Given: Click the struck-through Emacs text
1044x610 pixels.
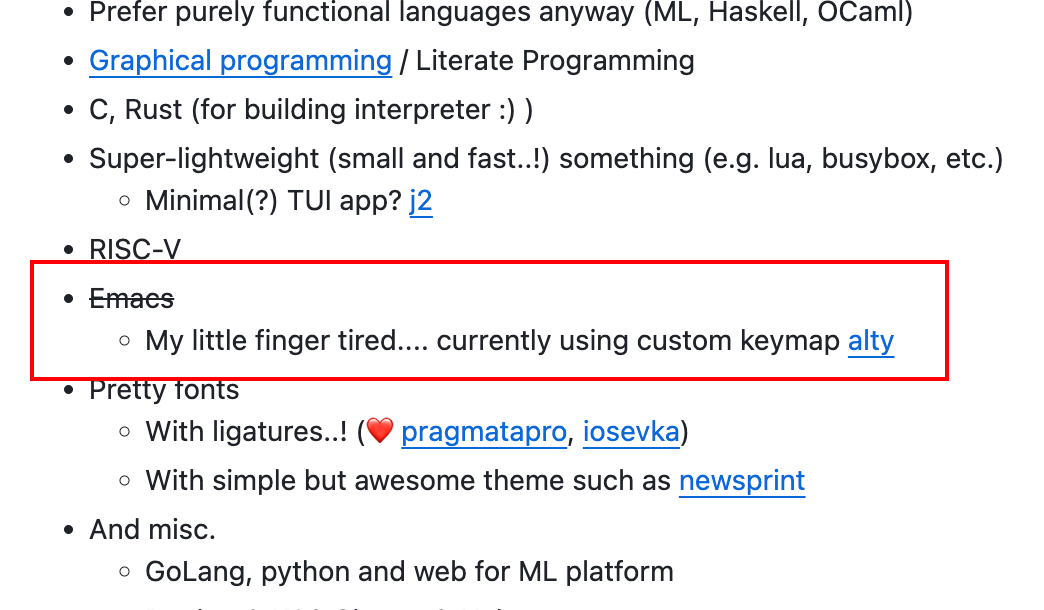Looking at the screenshot, I should point(132,298).
